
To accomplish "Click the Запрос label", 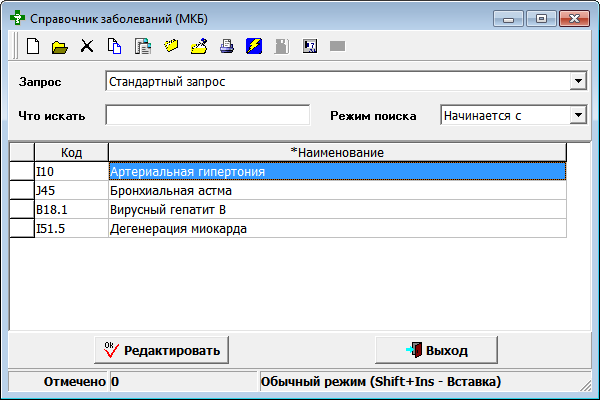I will click(x=40, y=82).
